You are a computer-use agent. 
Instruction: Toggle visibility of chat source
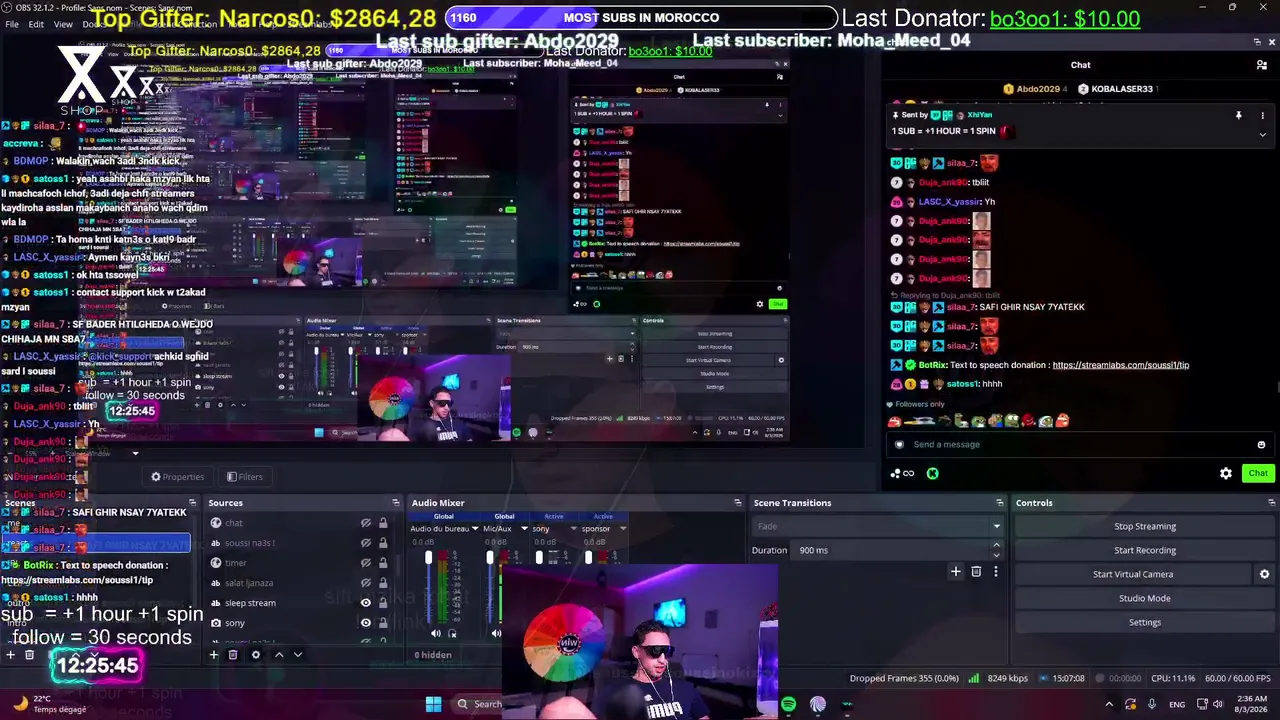(x=366, y=523)
